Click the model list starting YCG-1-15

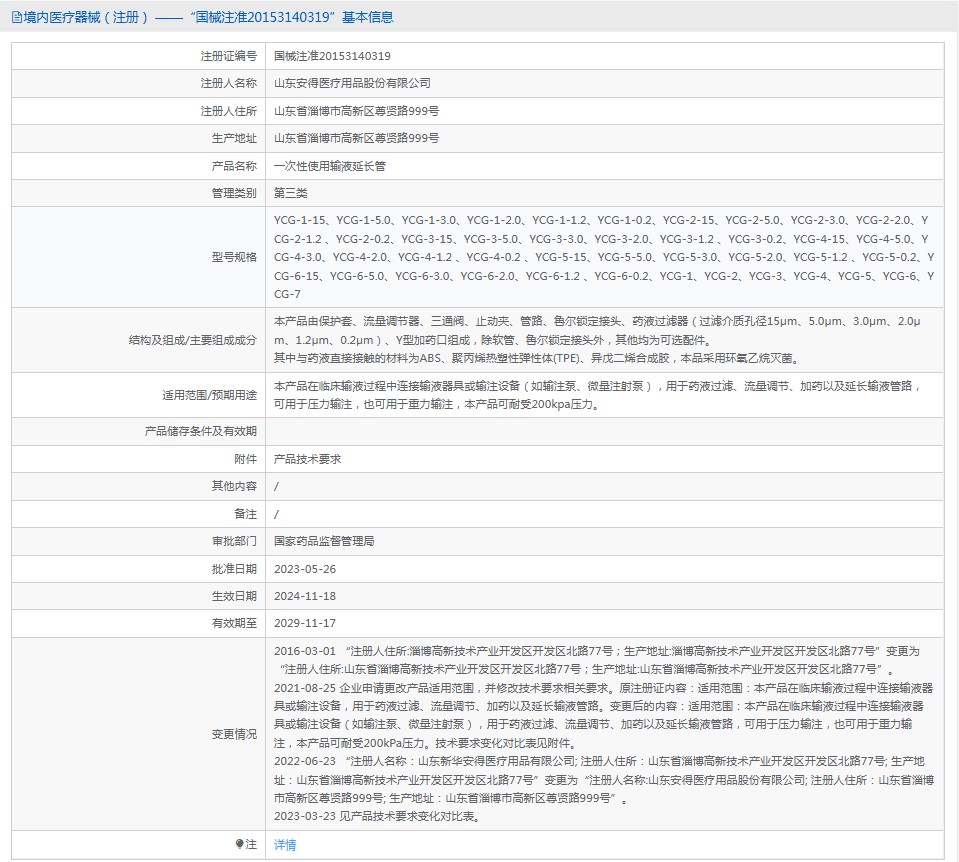click(604, 257)
